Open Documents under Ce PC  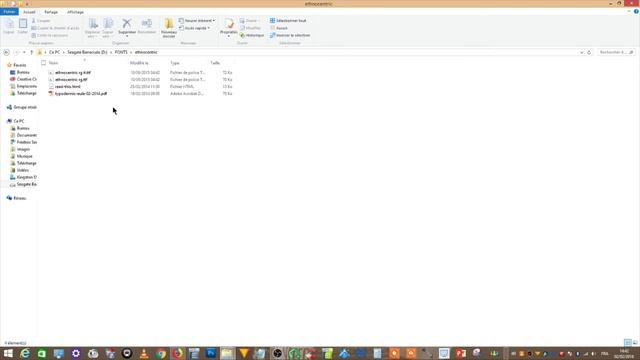click(27, 135)
